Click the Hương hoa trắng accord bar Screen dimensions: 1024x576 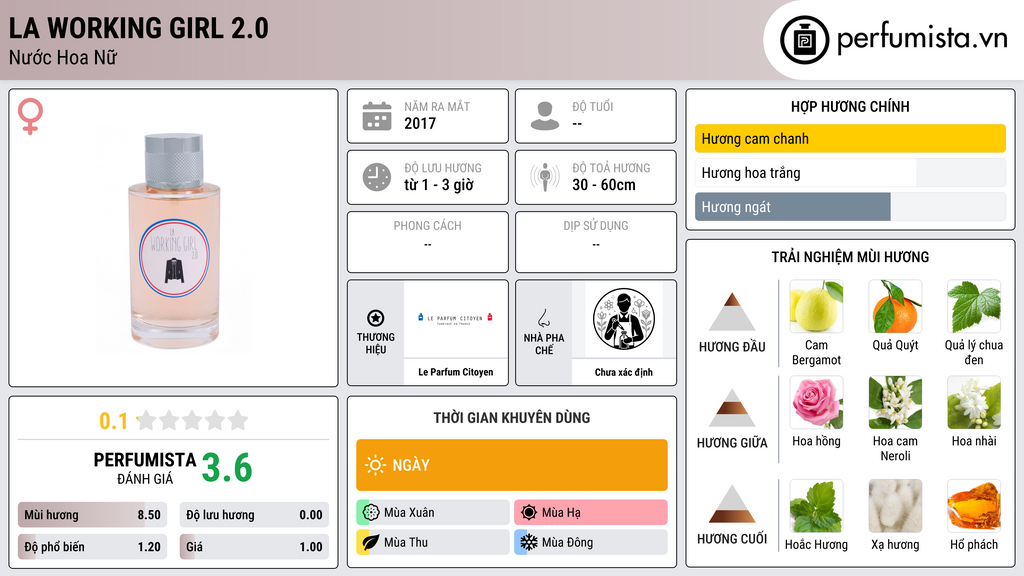(x=850, y=172)
